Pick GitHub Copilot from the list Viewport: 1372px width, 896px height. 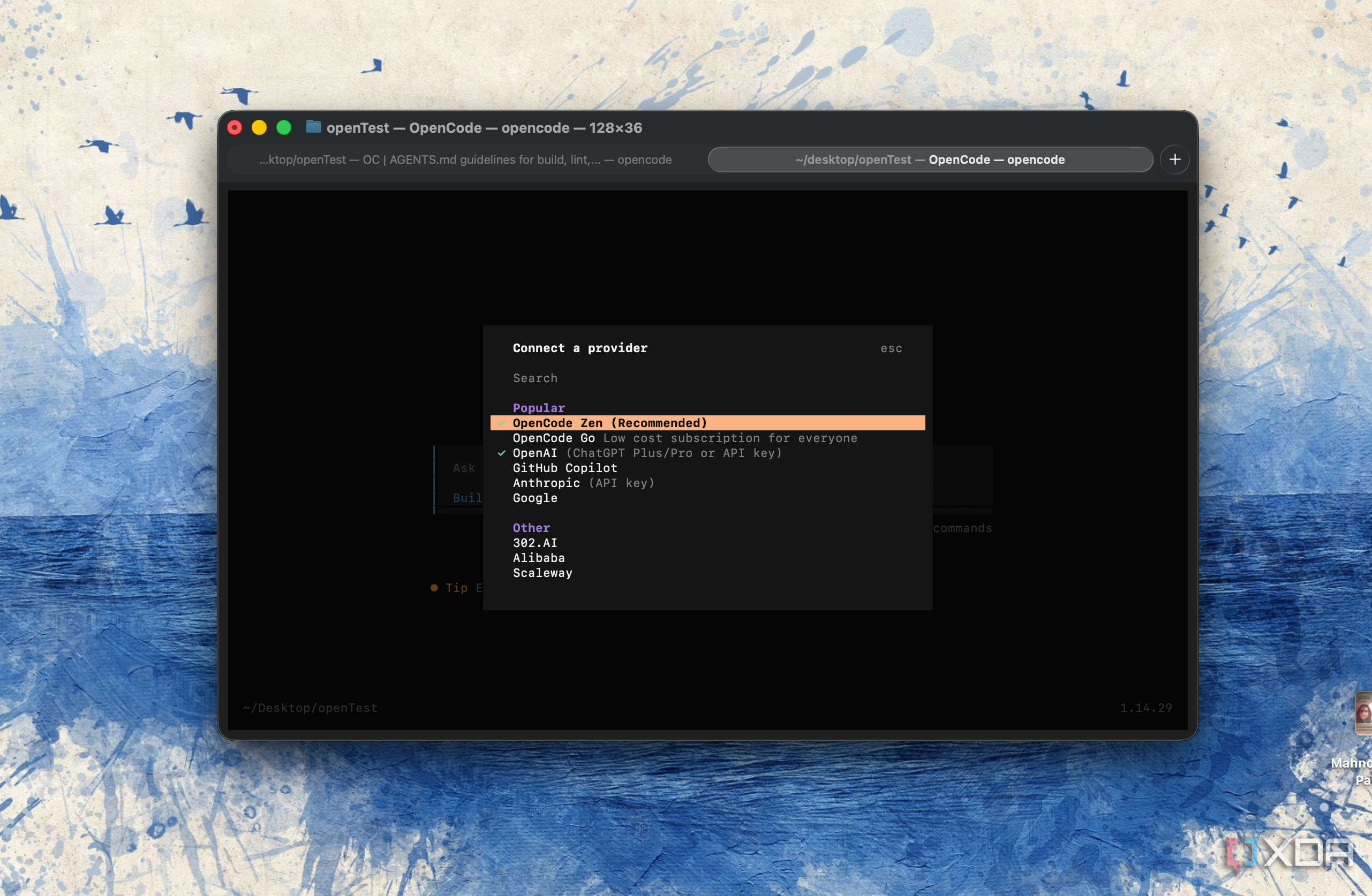tap(707, 468)
